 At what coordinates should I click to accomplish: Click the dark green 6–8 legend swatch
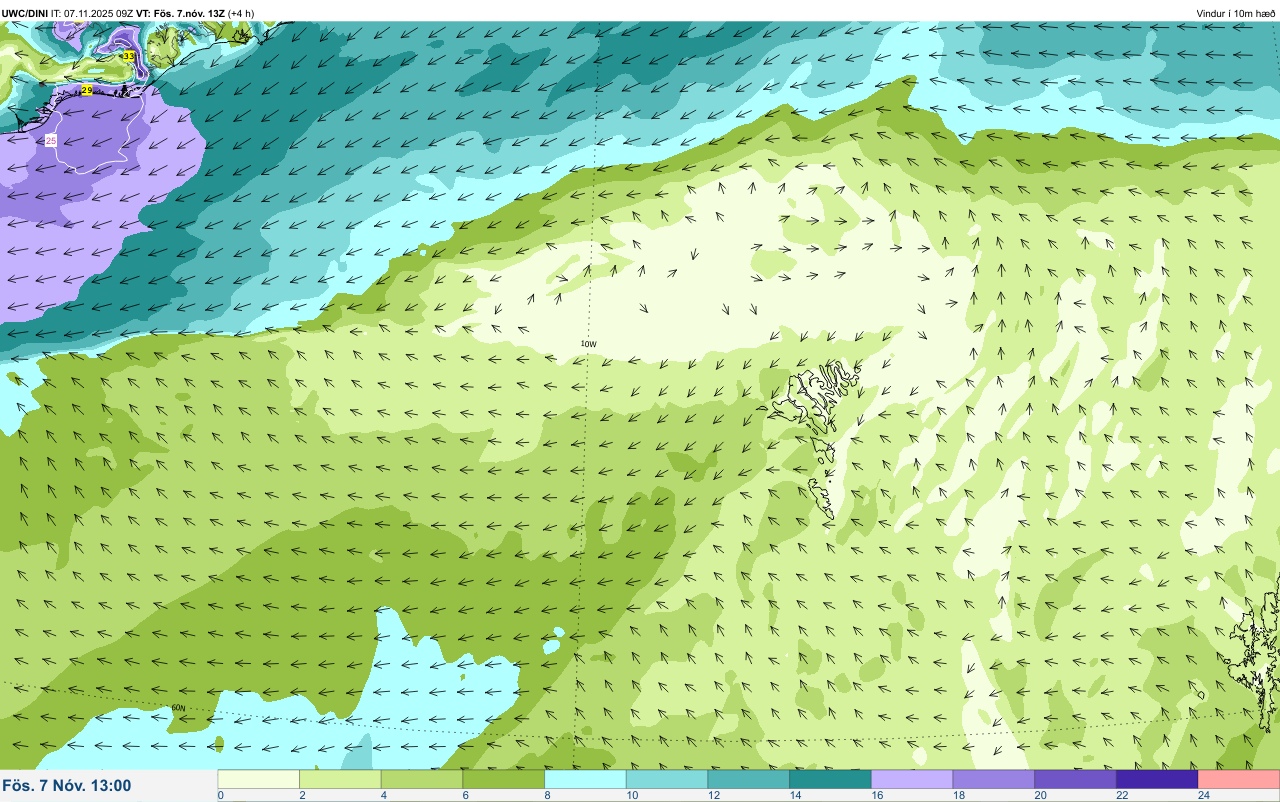pos(504,779)
